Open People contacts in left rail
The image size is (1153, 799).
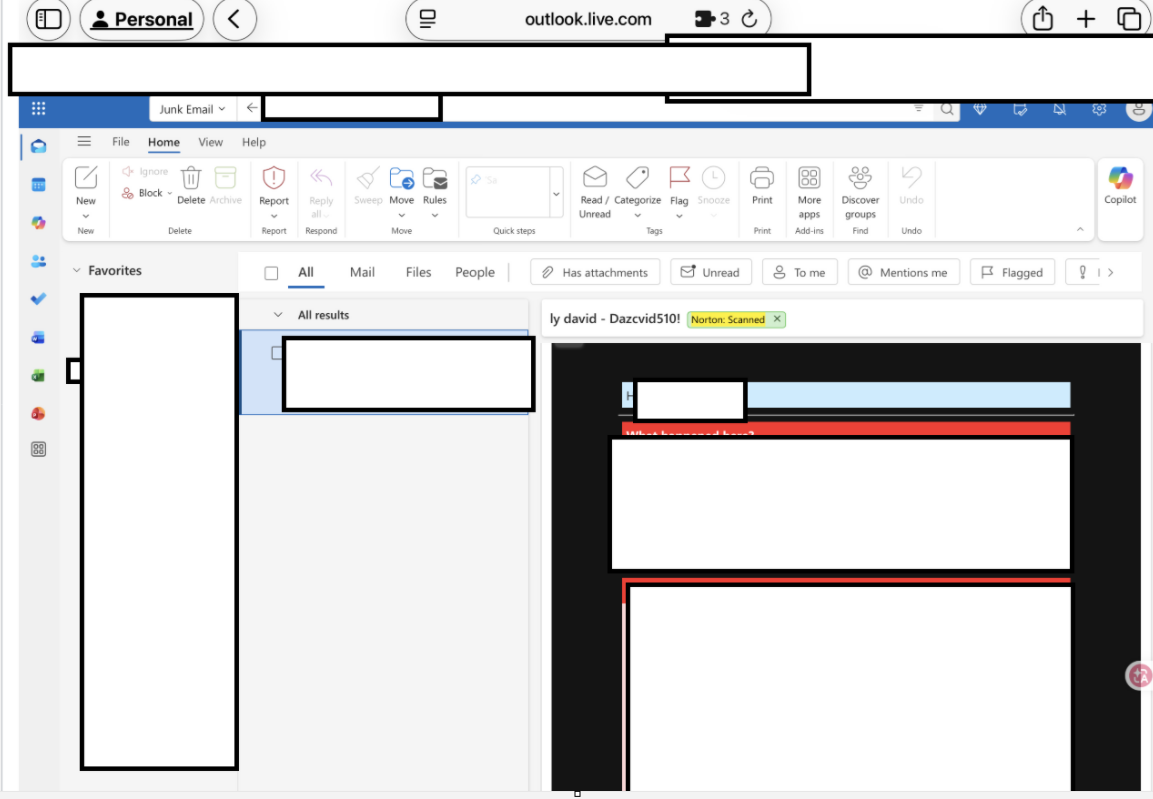(38, 261)
